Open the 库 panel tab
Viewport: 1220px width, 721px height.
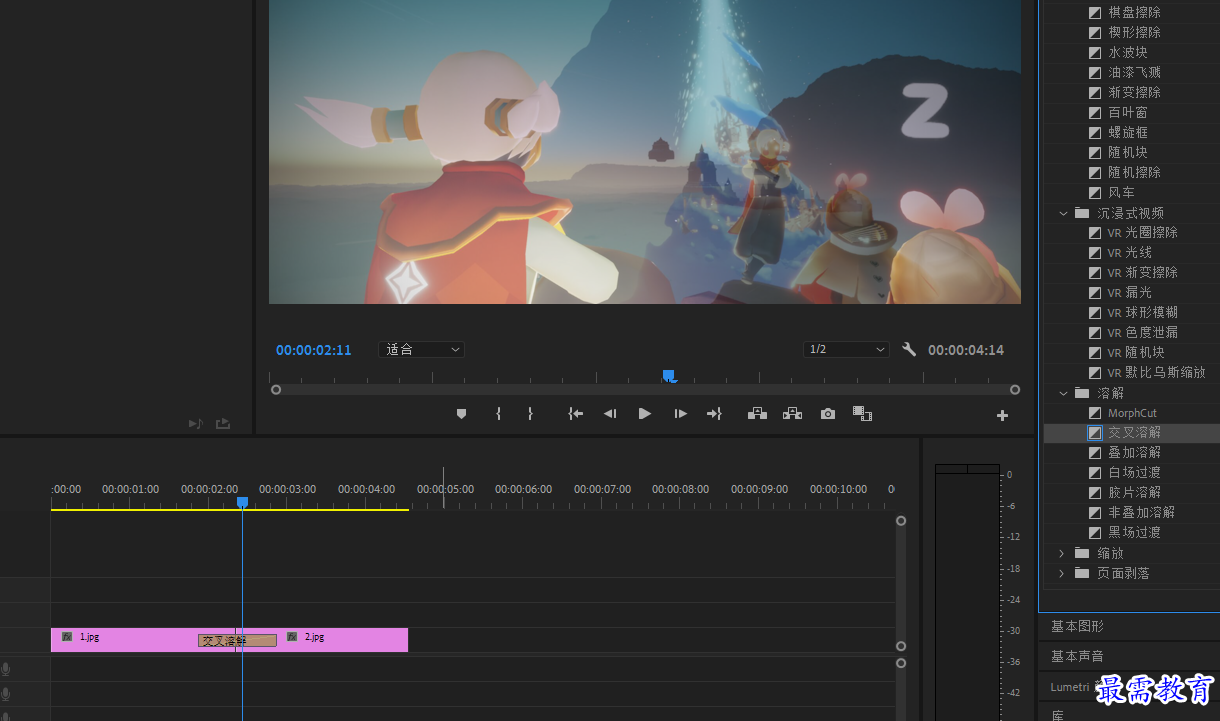[x=1058, y=715]
